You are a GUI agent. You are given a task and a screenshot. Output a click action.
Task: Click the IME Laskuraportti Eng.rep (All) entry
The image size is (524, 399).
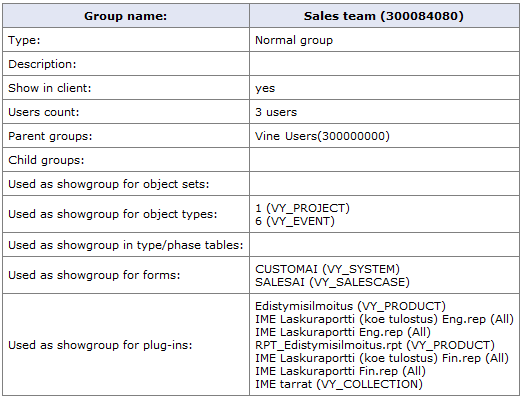click(x=343, y=332)
